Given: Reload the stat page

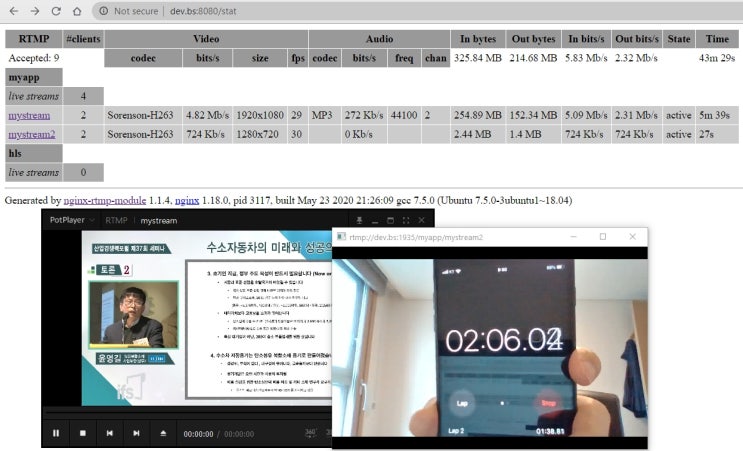Looking at the screenshot, I should click(56, 11).
